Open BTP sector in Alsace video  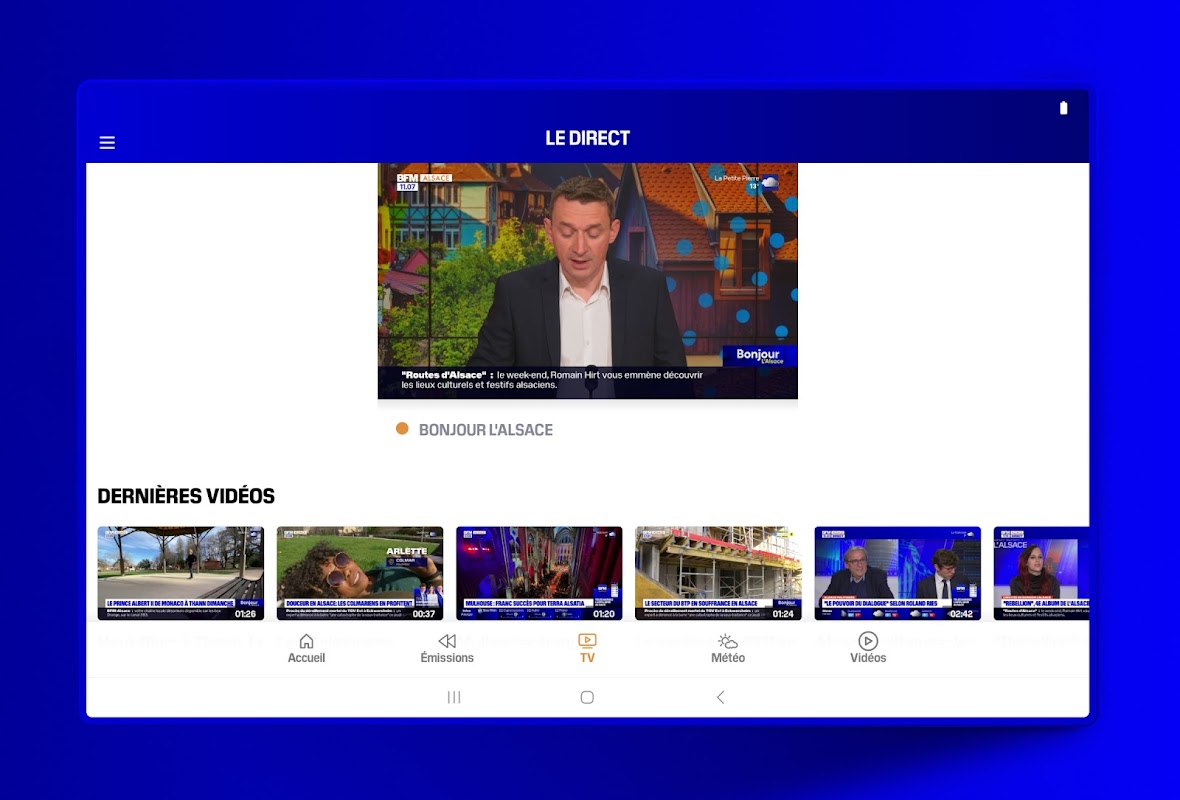718,573
